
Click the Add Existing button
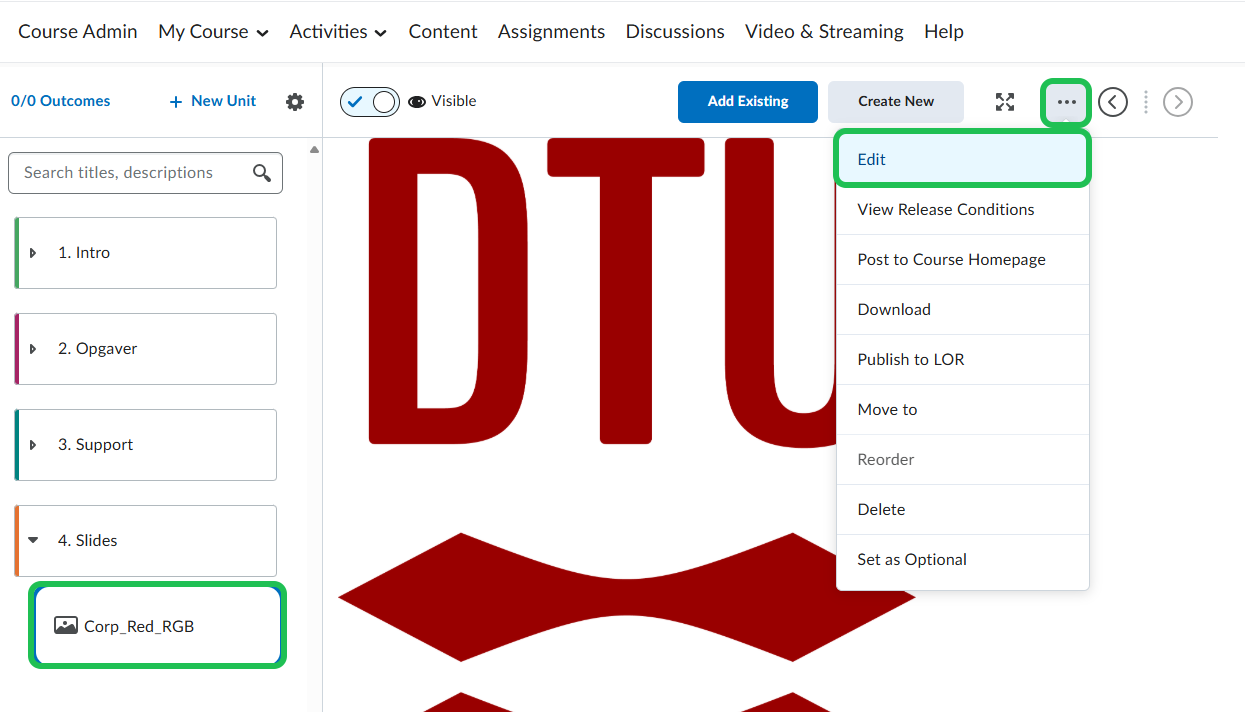click(747, 102)
